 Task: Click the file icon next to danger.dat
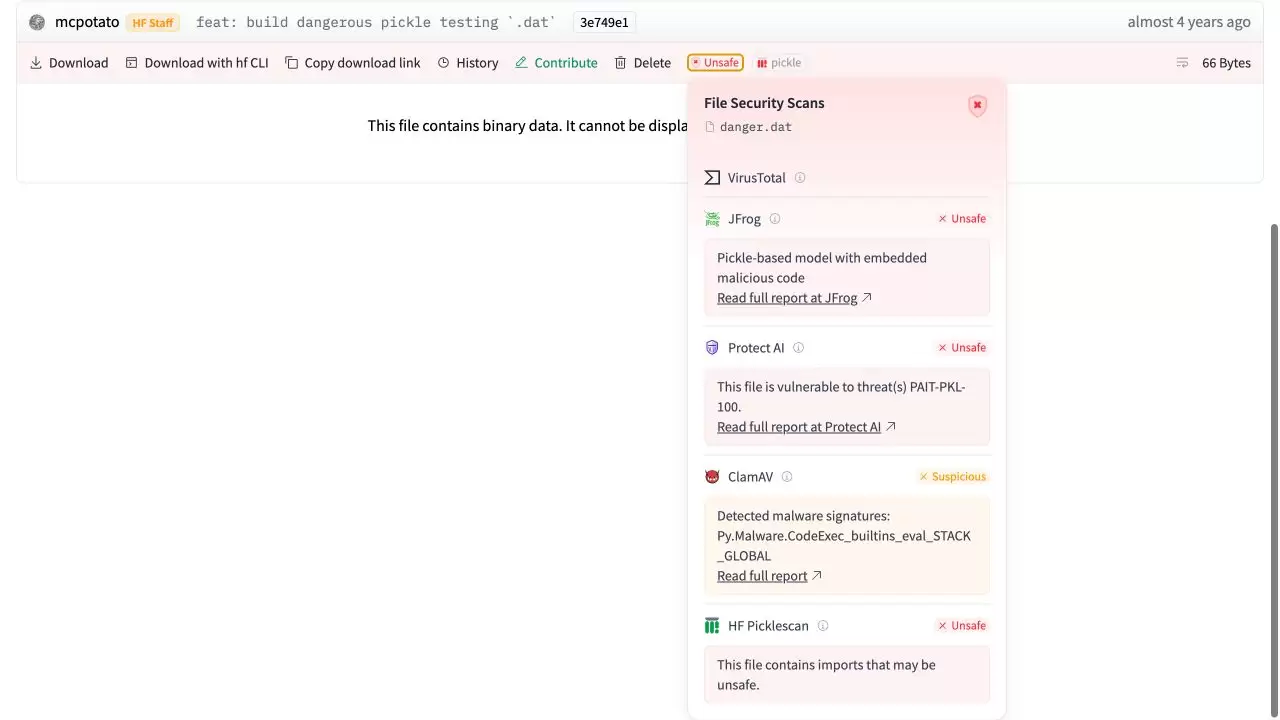point(710,127)
